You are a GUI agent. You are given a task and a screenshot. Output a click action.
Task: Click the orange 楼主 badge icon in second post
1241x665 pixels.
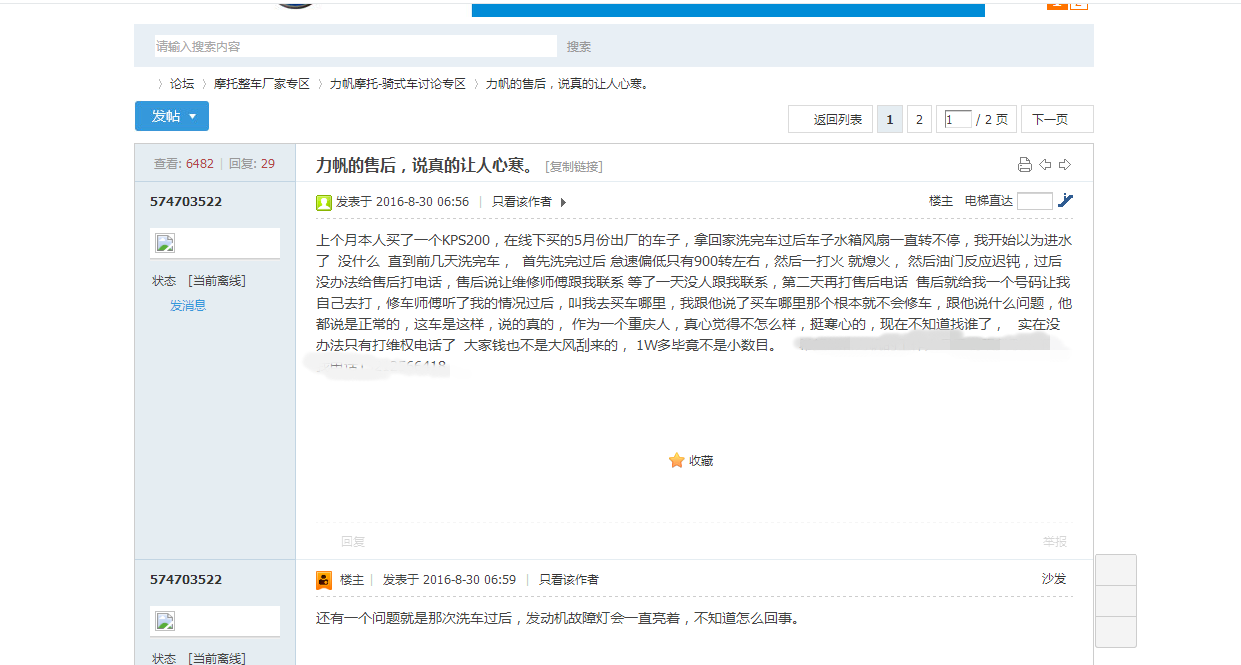pyautogui.click(x=324, y=580)
